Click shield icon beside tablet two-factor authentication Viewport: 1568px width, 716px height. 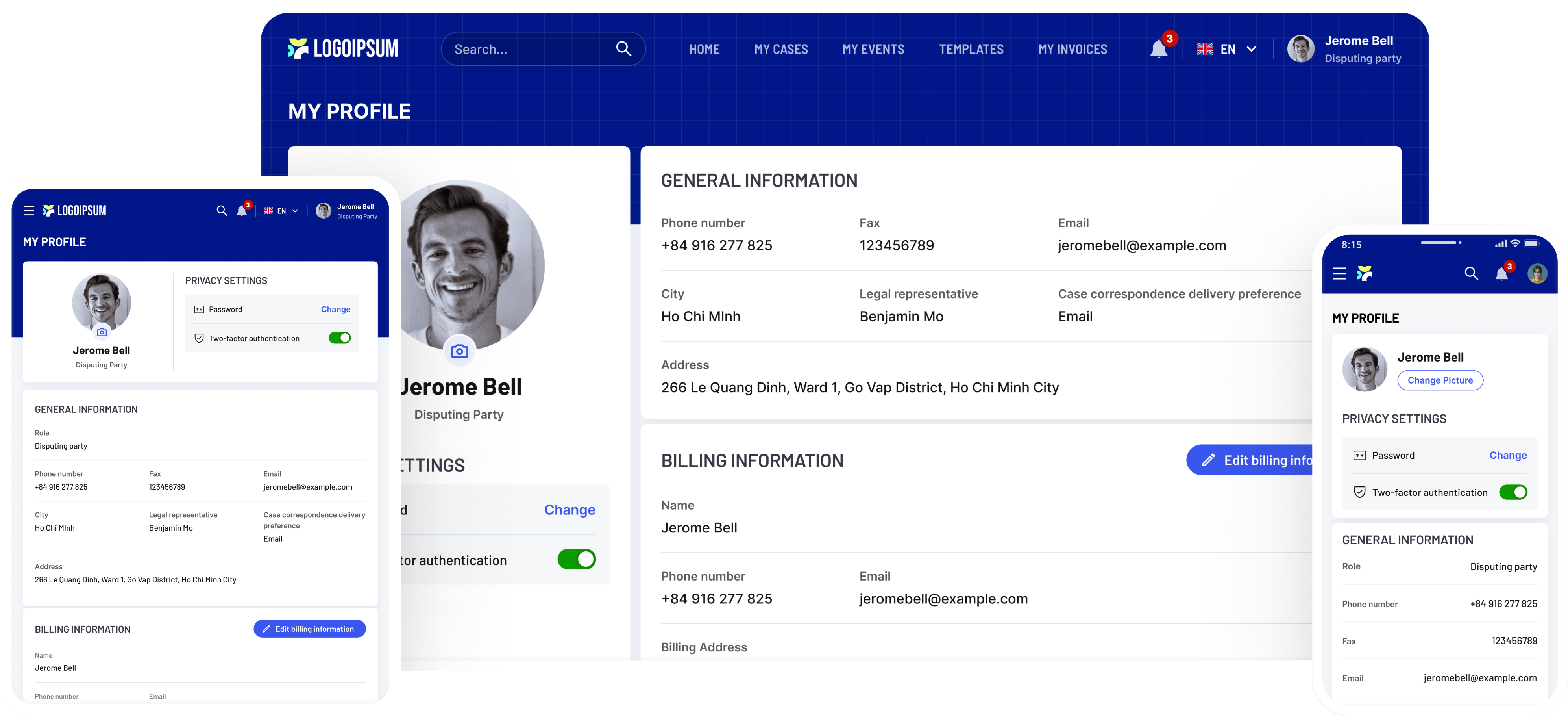point(199,338)
